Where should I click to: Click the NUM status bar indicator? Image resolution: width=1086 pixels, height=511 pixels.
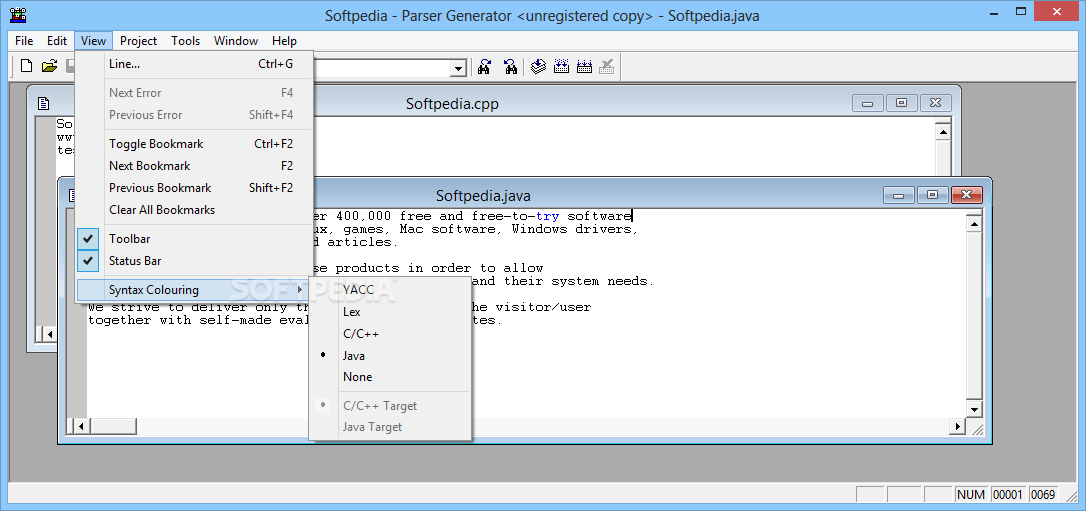970,494
